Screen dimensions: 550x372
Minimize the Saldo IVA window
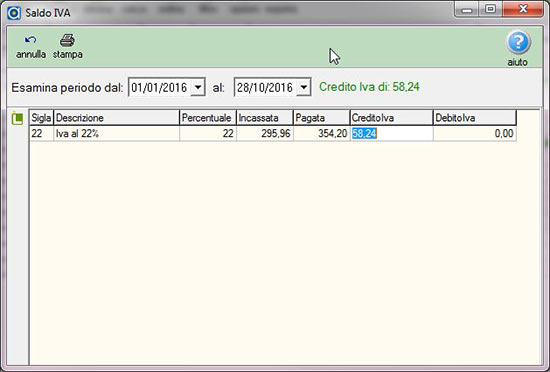tap(467, 10)
